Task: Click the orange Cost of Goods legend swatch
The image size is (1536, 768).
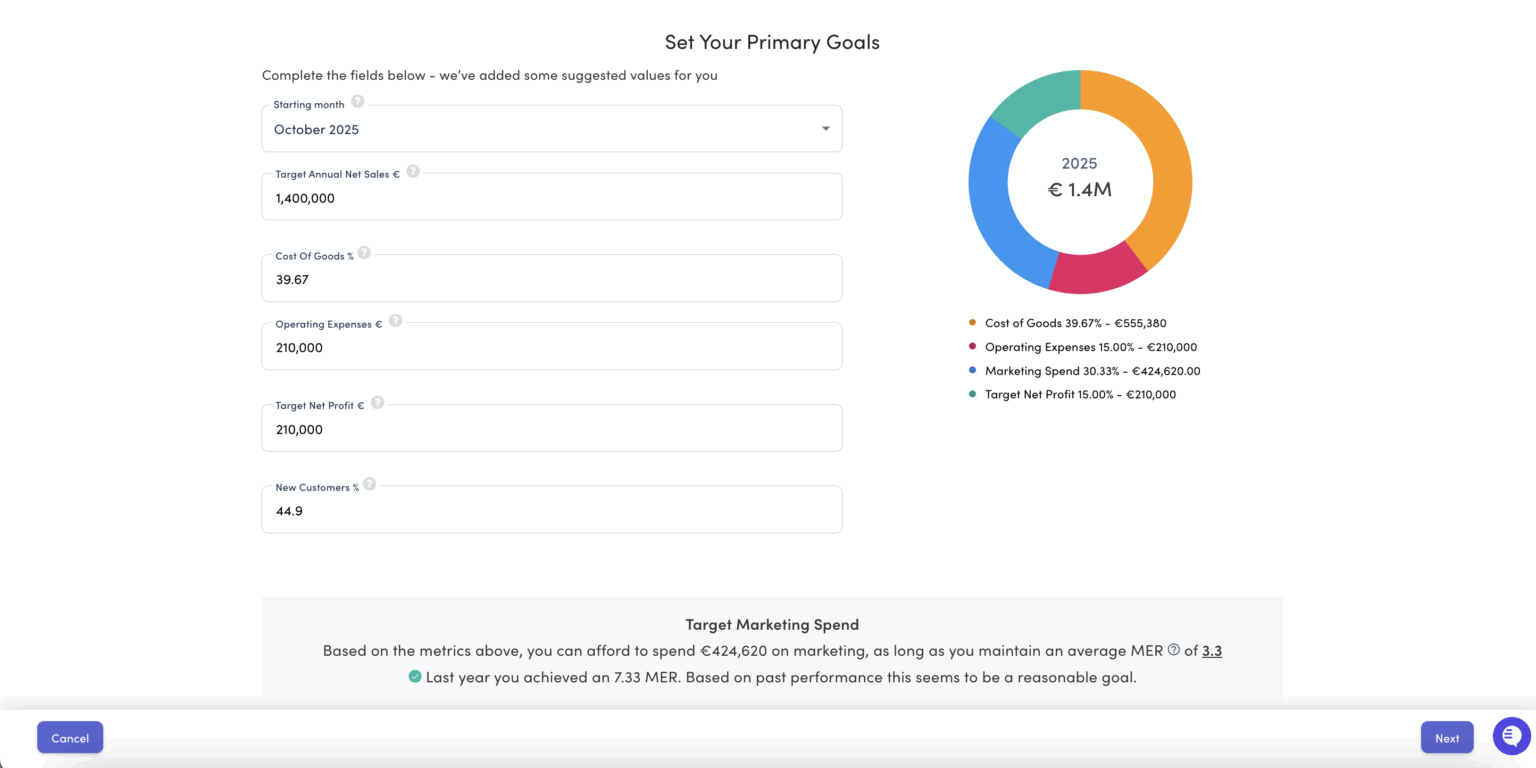Action: point(973,323)
